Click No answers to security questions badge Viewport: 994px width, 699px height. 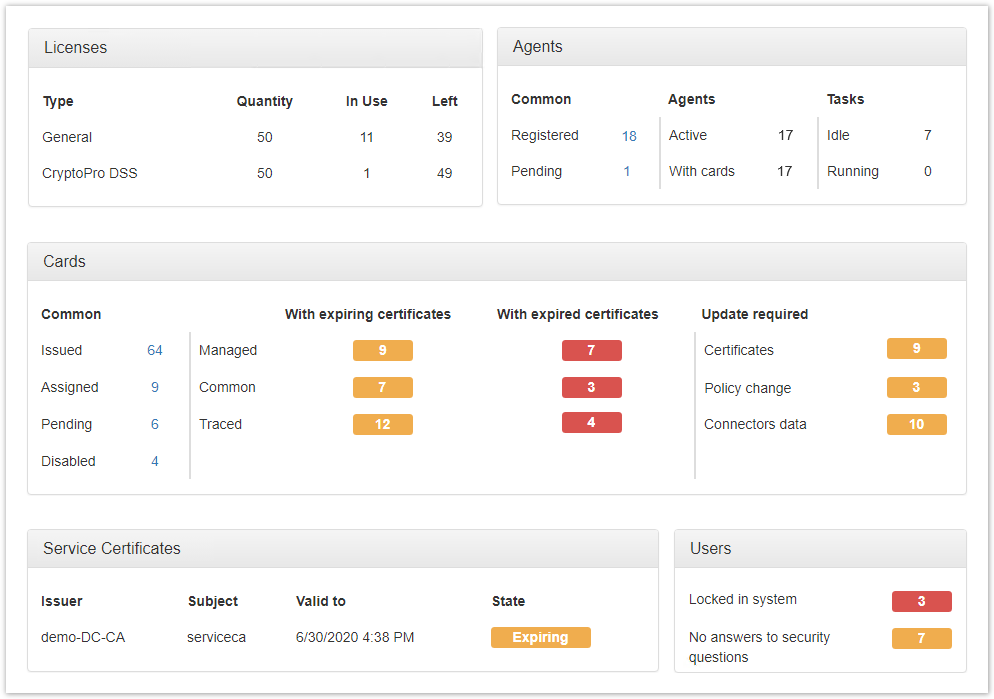[x=921, y=639]
